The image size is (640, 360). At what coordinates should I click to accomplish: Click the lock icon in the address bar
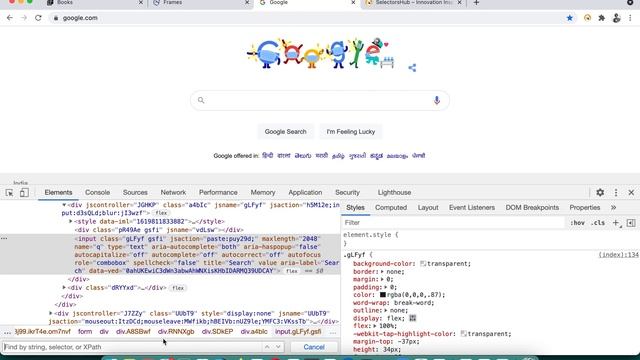[x=56, y=18]
